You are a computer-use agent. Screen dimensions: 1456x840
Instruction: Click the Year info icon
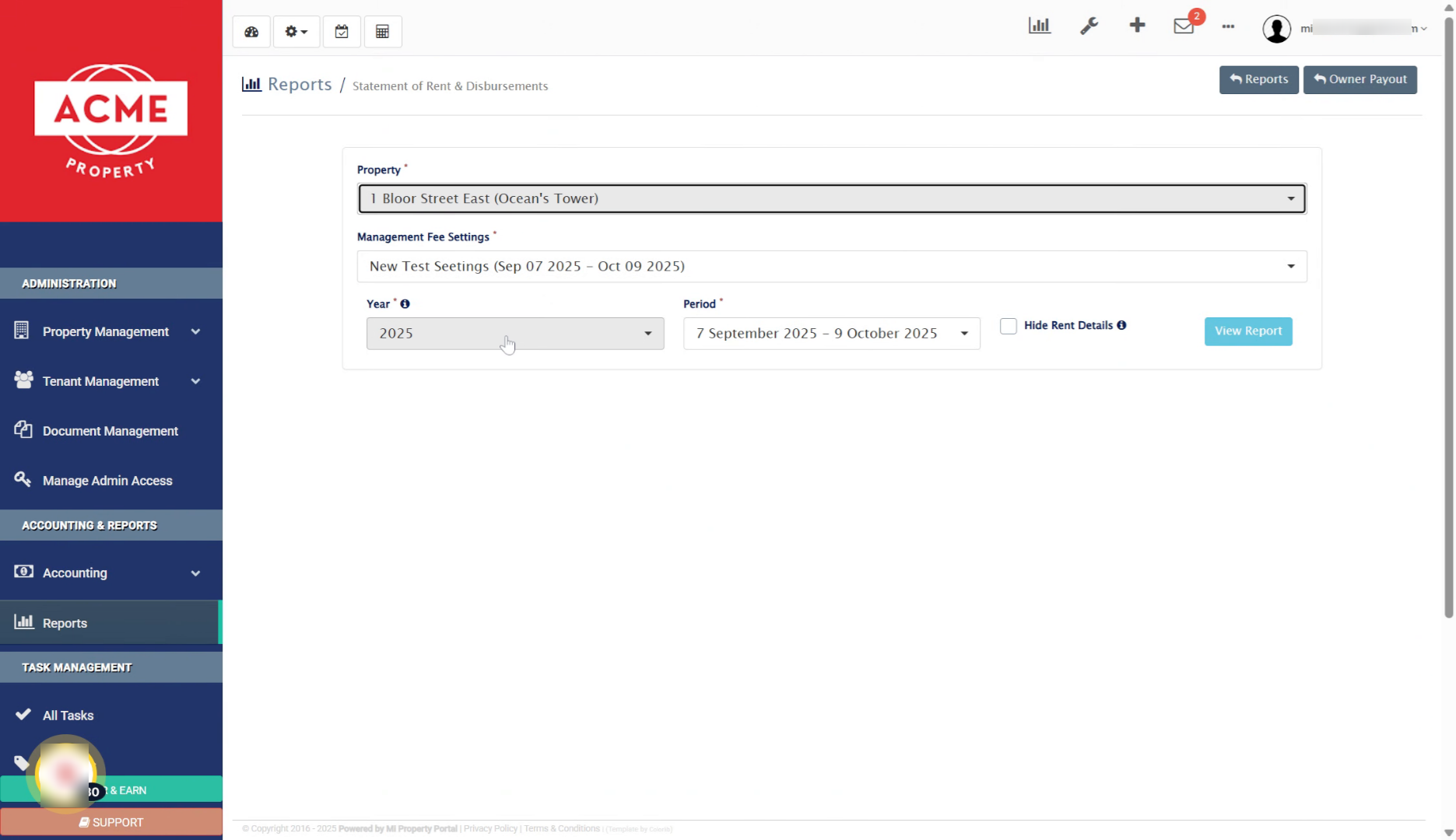405,304
